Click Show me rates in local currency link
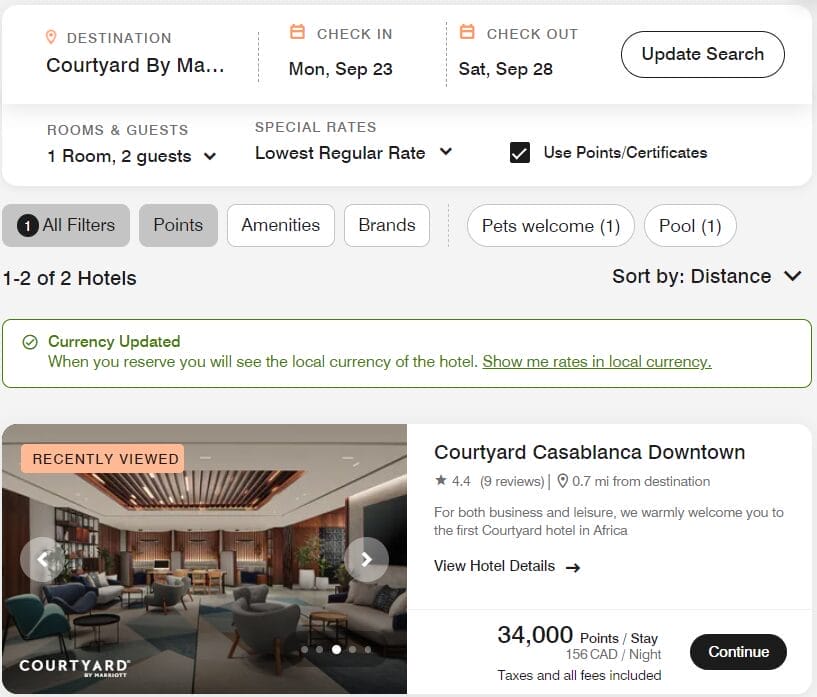817x697 pixels. [x=596, y=362]
